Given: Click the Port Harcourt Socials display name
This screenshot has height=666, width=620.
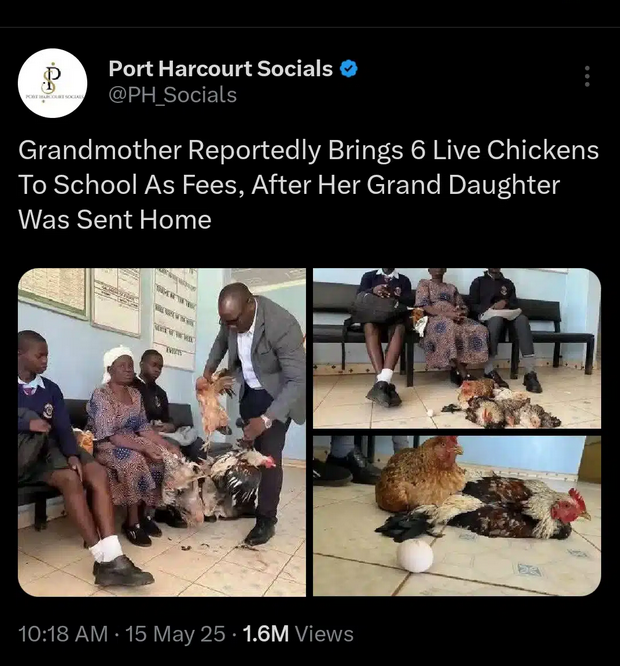Looking at the screenshot, I should click(220, 69).
